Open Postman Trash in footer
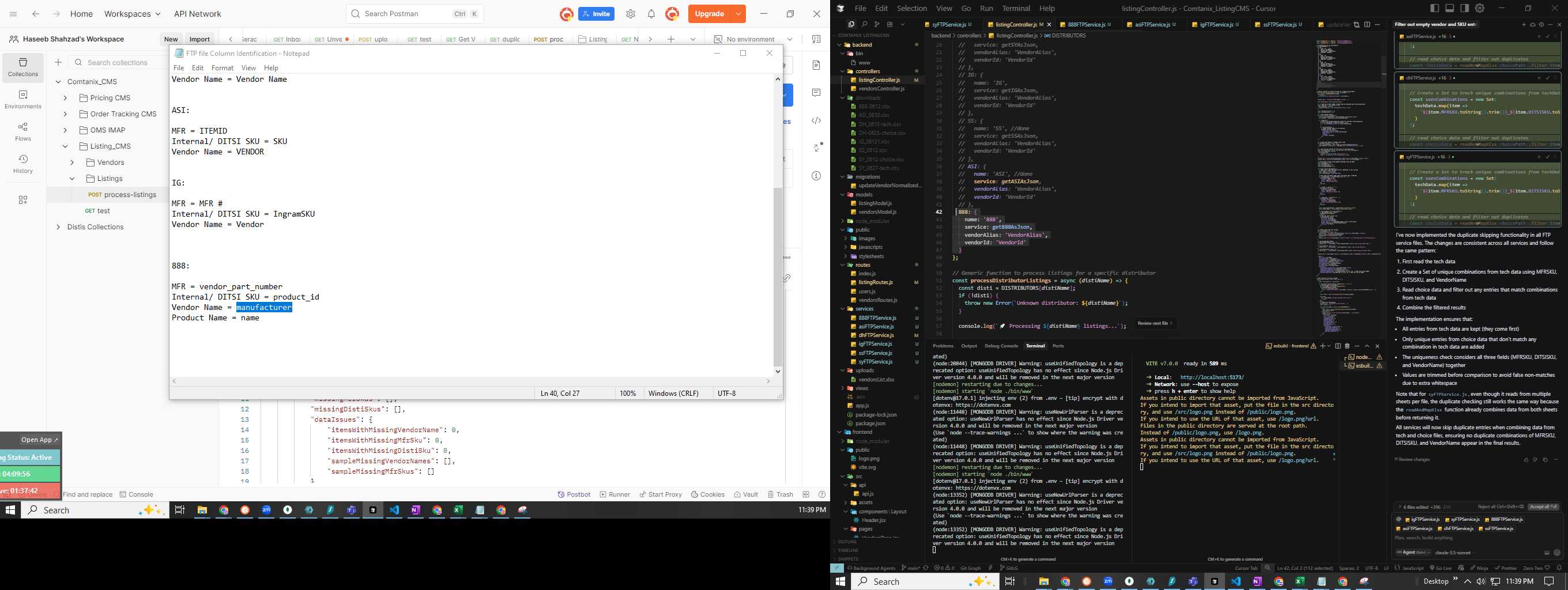1568x590 pixels. click(x=781, y=494)
